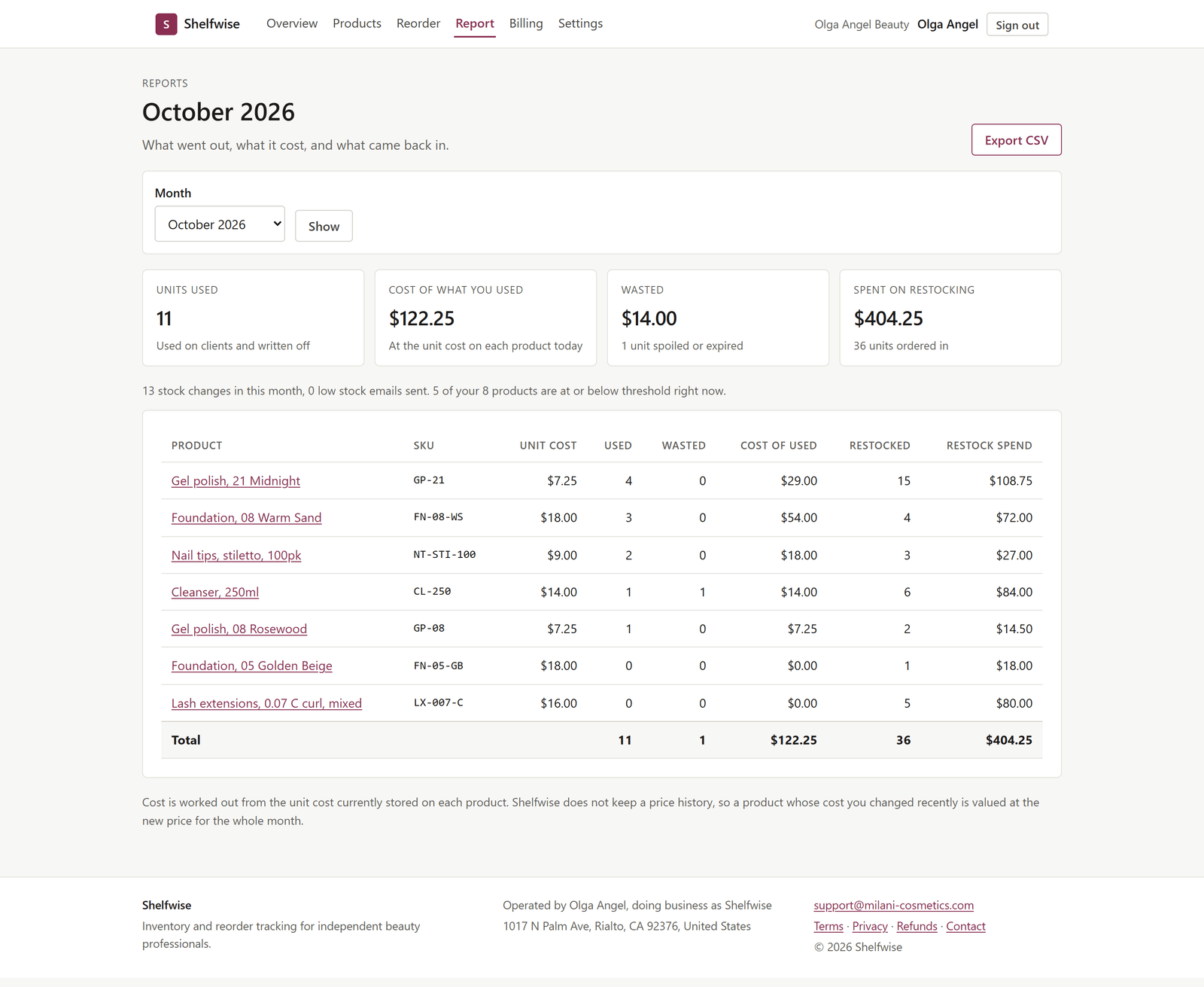Screen dimensions: 1204x987
Task: Open the Products nav item
Action: coord(357,23)
